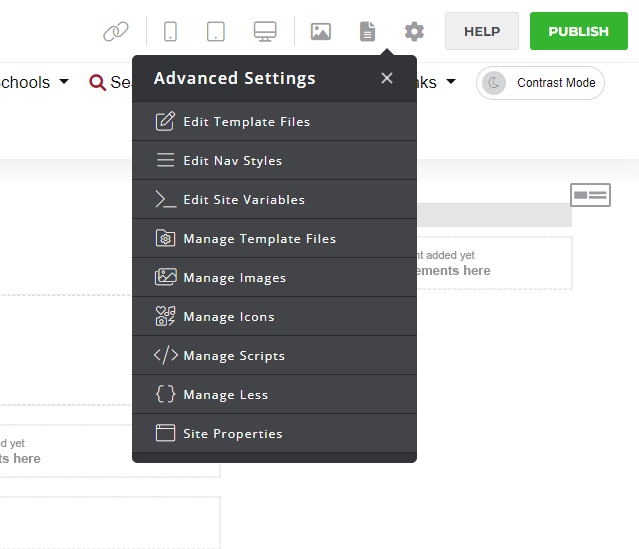Click the layout card icon at right
This screenshot has height=549, width=639.
[x=590, y=195]
